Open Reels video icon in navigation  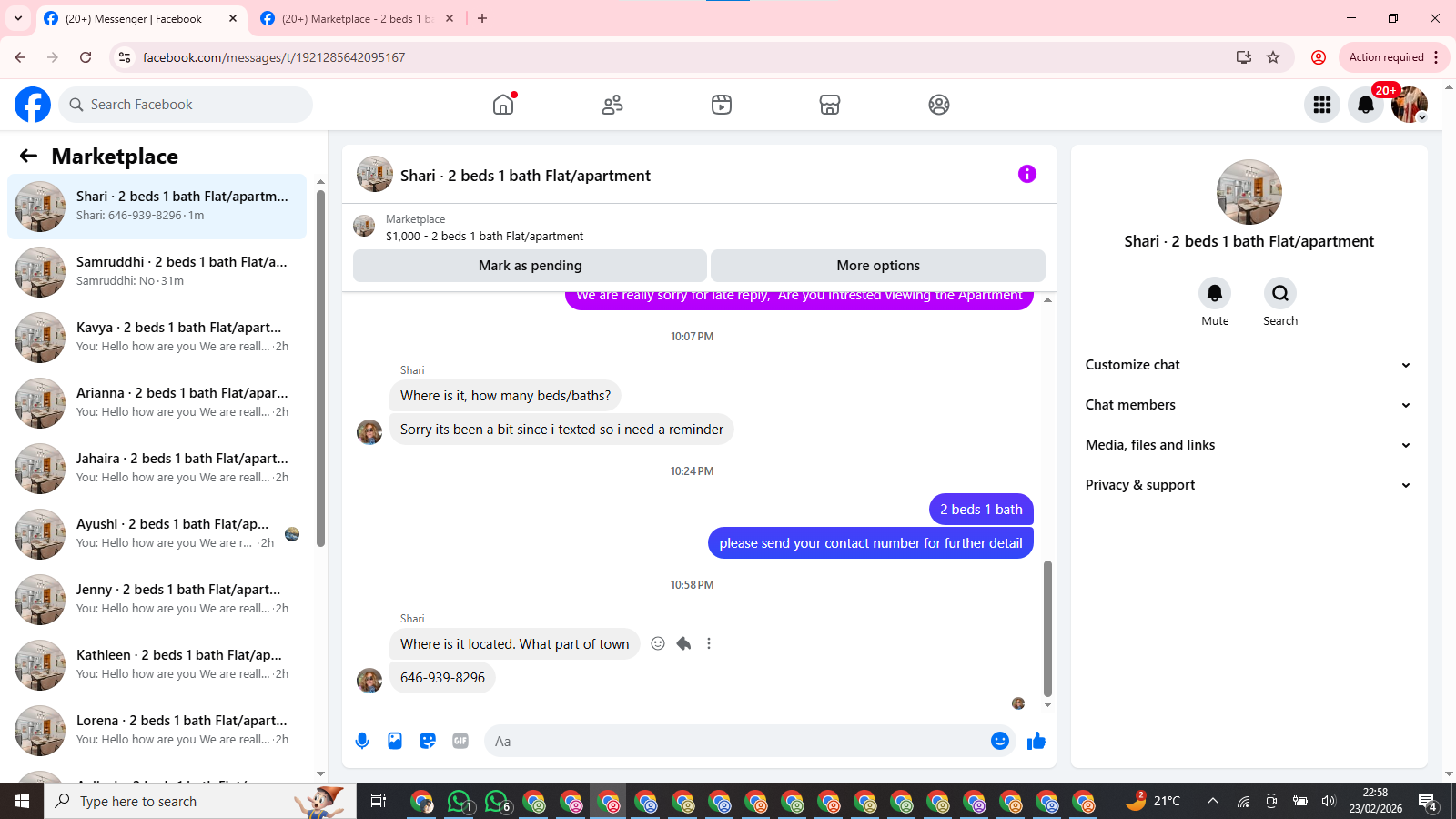722,105
